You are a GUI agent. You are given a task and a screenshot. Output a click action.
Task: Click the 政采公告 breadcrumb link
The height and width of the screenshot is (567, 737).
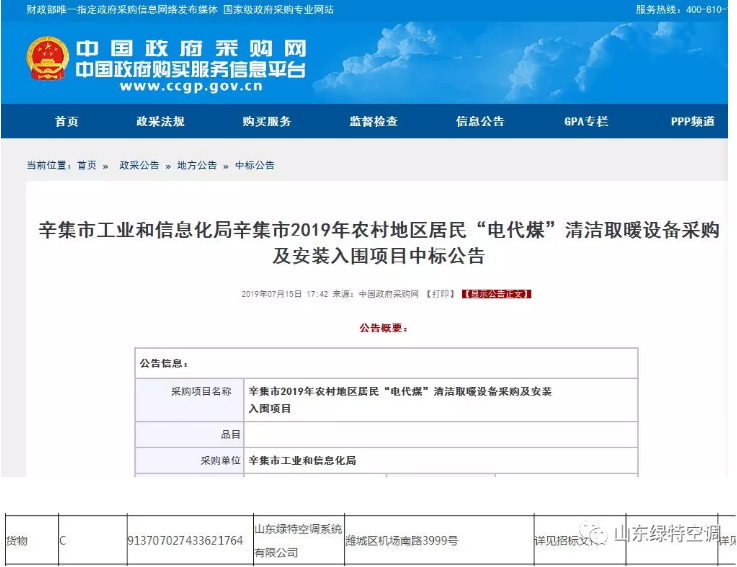(139, 165)
